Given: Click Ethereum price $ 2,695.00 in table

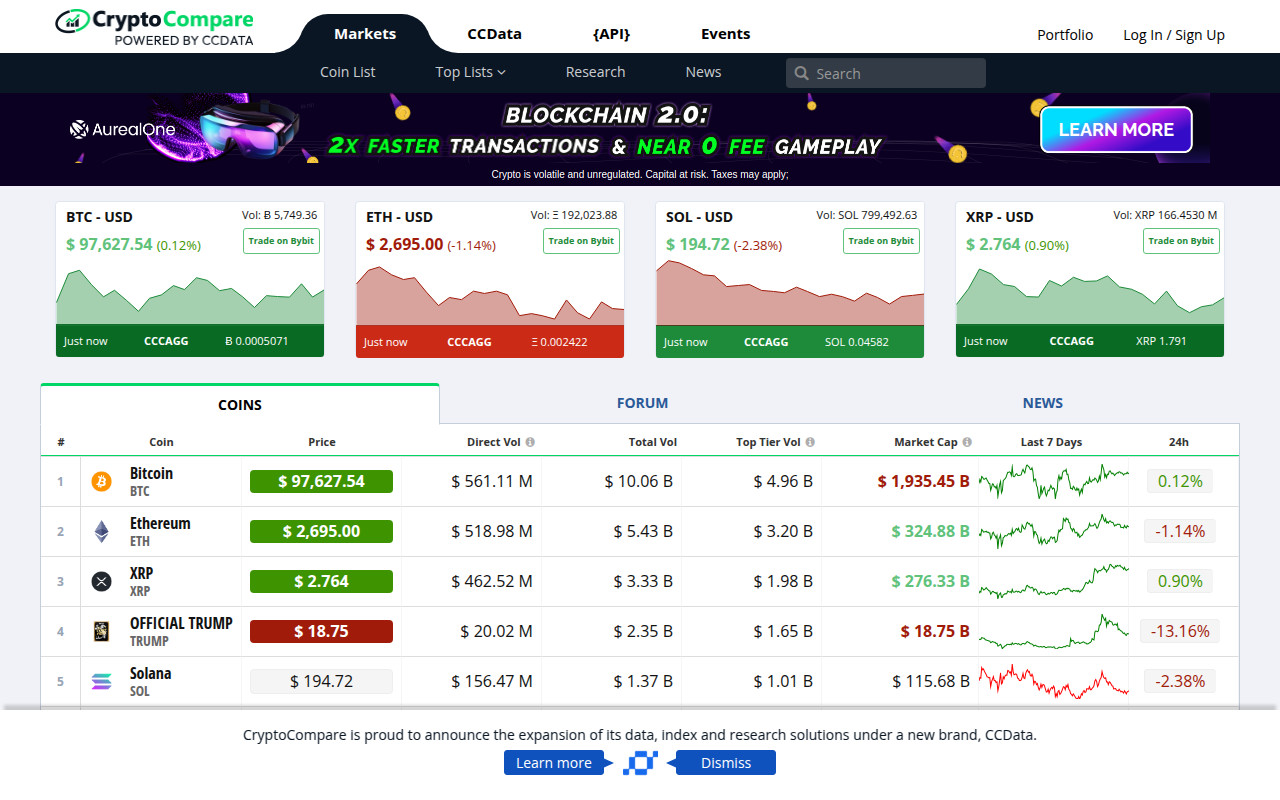Looking at the screenshot, I should pos(321,532).
